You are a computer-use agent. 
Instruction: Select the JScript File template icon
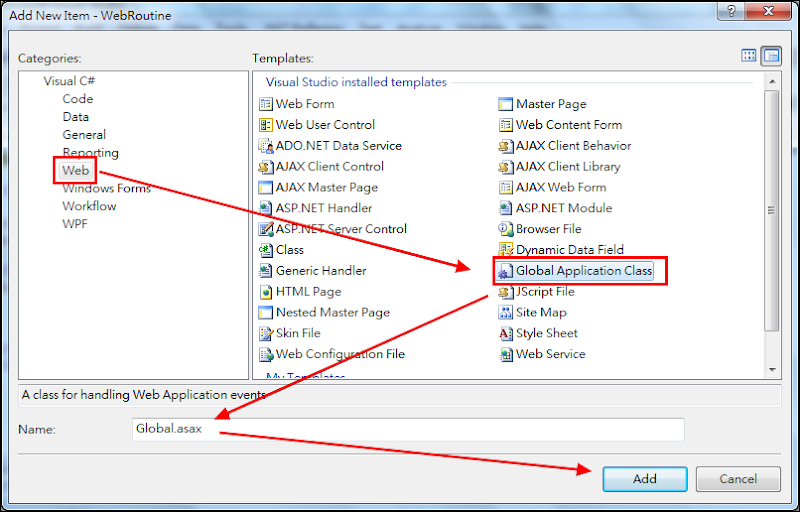(x=505, y=292)
